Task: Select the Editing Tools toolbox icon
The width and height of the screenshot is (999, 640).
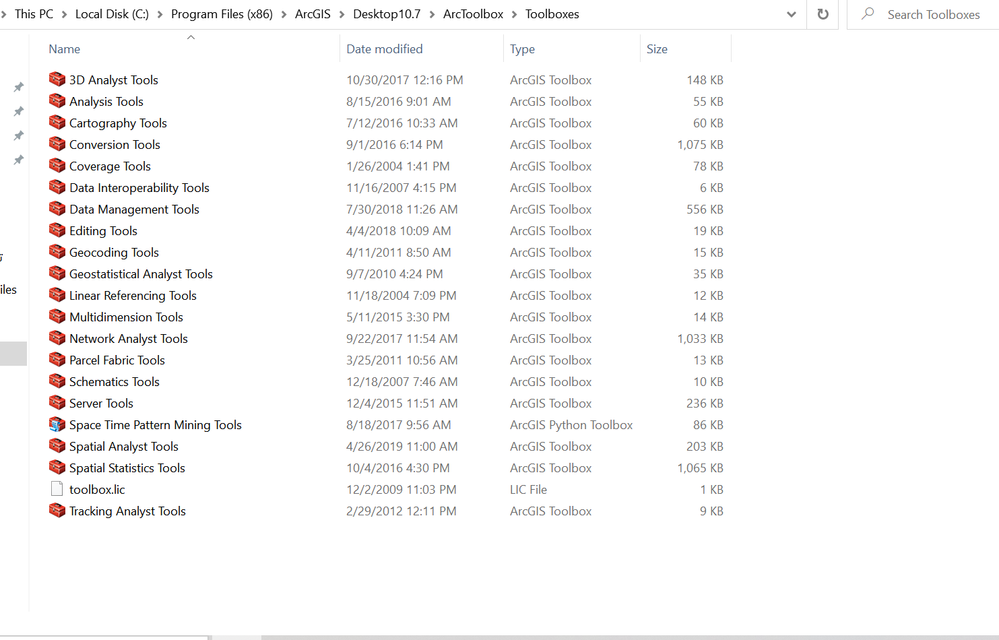Action: pos(57,230)
